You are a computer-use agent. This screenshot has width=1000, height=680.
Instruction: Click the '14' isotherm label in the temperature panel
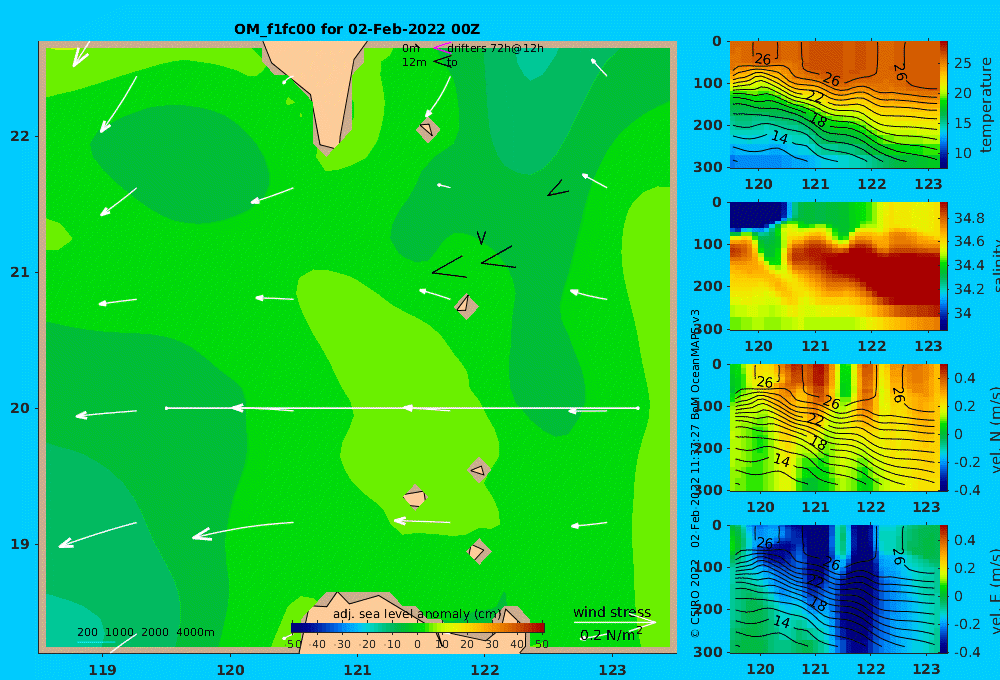pos(779,137)
